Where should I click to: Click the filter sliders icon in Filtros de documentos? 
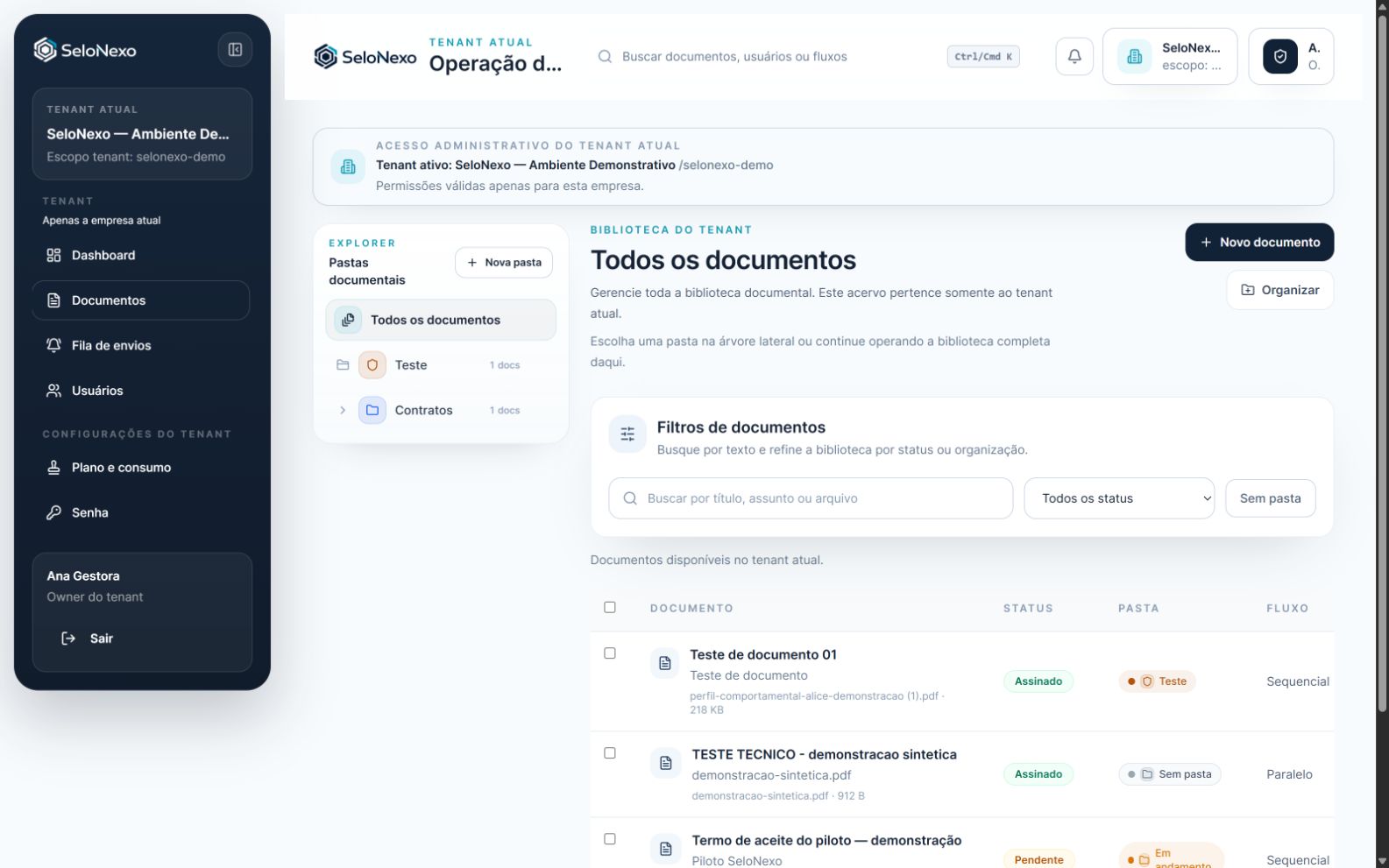tap(627, 434)
